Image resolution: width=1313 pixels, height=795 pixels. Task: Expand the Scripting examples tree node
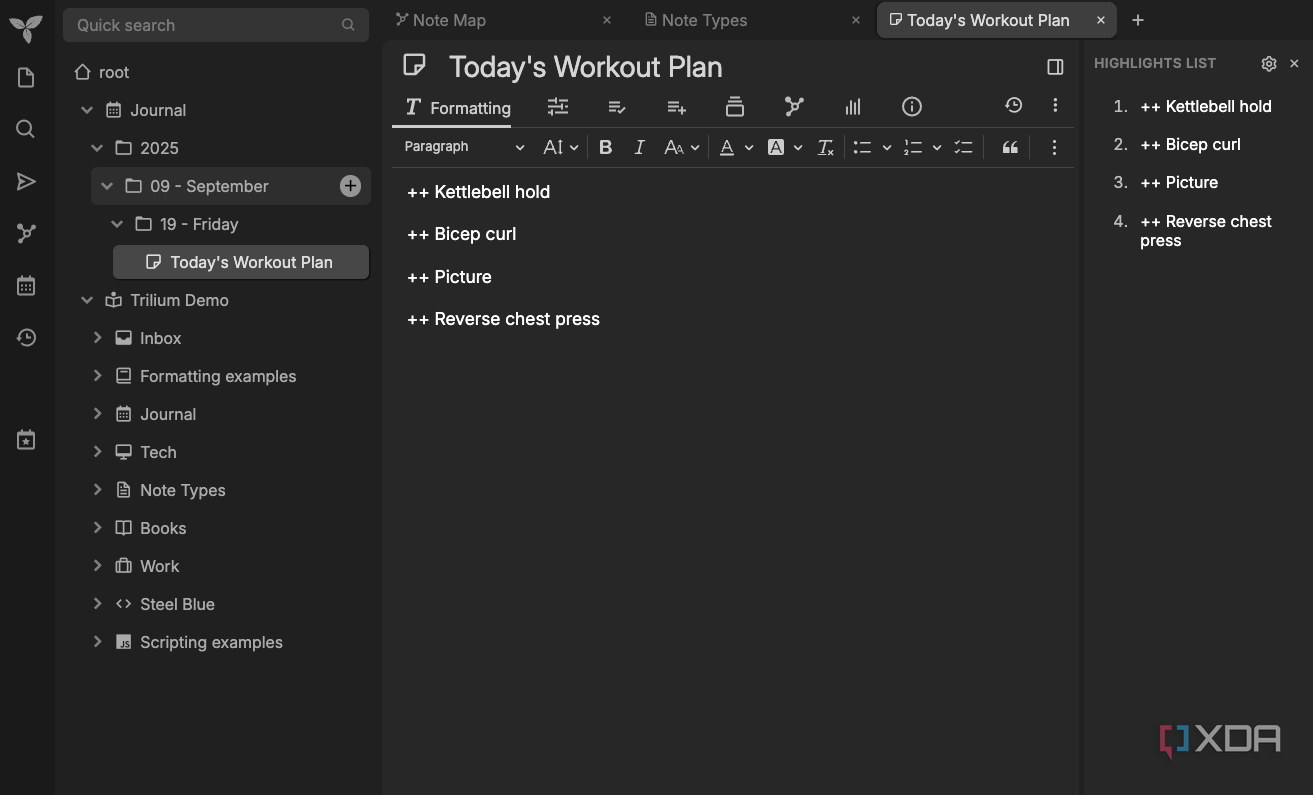tap(97, 642)
